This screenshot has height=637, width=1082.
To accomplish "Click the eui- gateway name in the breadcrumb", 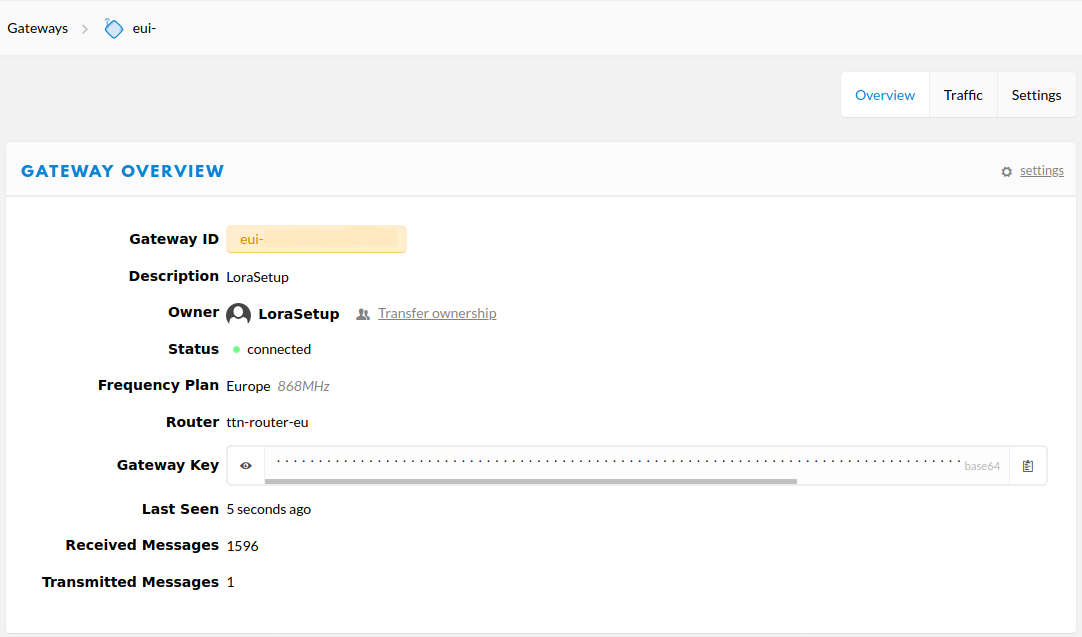I will tap(144, 28).
